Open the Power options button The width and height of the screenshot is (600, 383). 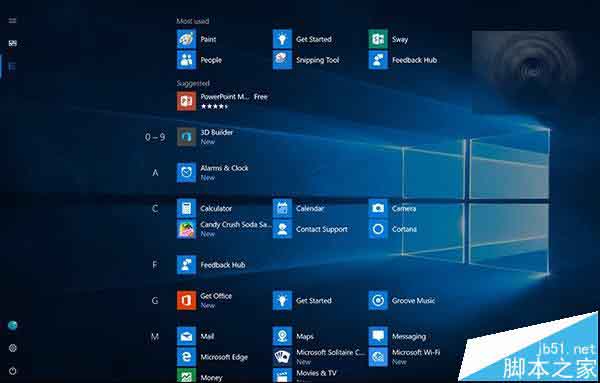[x=13, y=371]
